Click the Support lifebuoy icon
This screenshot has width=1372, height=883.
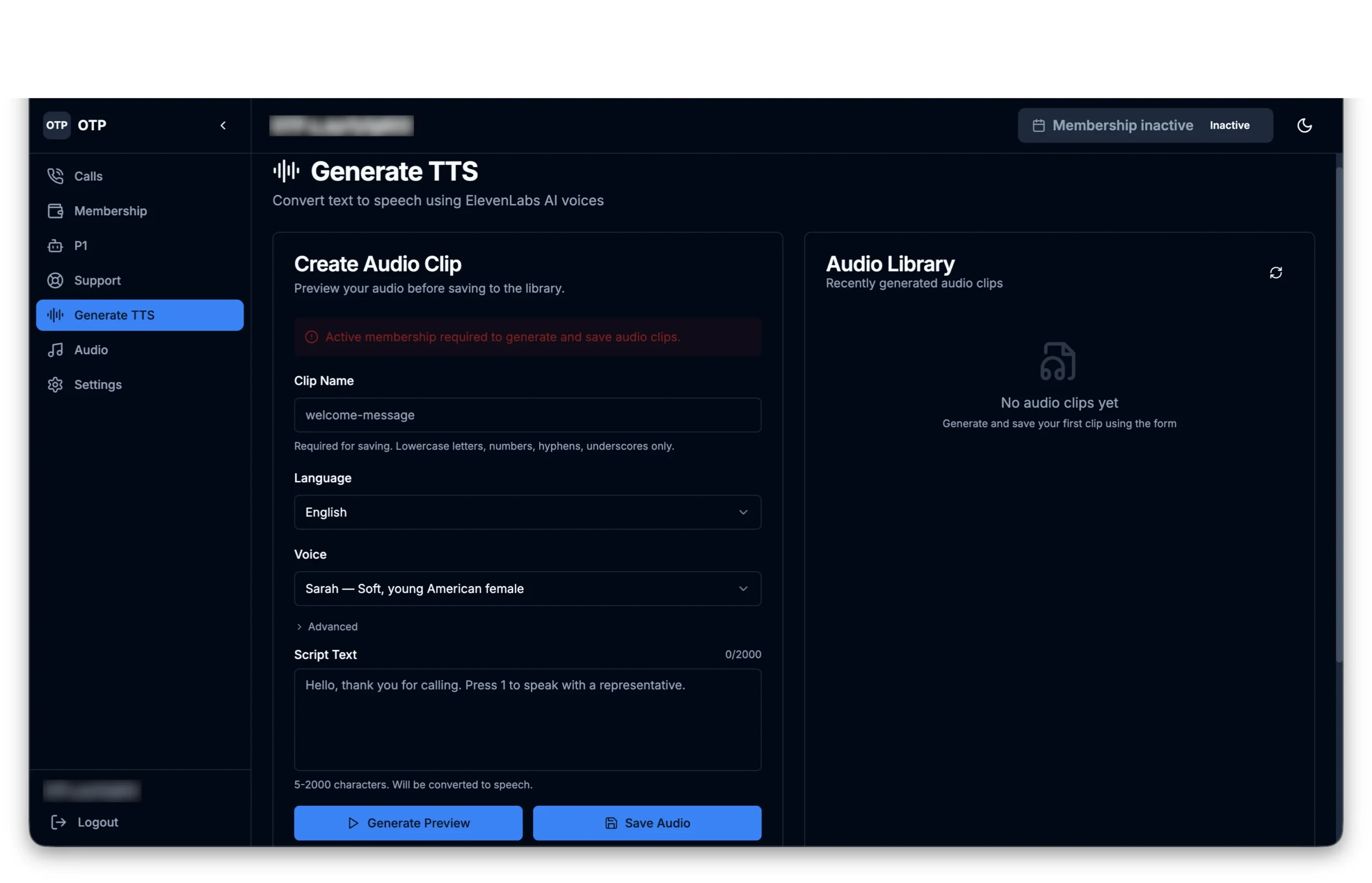click(x=55, y=280)
